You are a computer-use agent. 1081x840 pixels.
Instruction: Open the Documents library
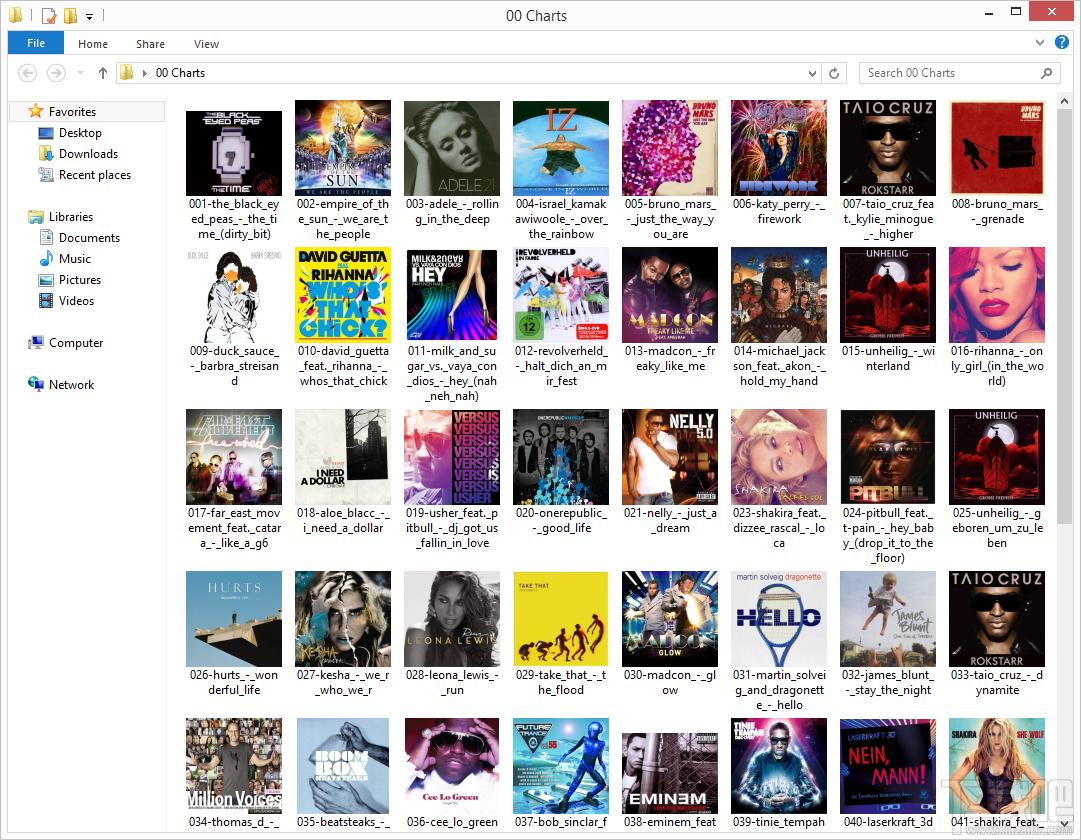tap(89, 238)
